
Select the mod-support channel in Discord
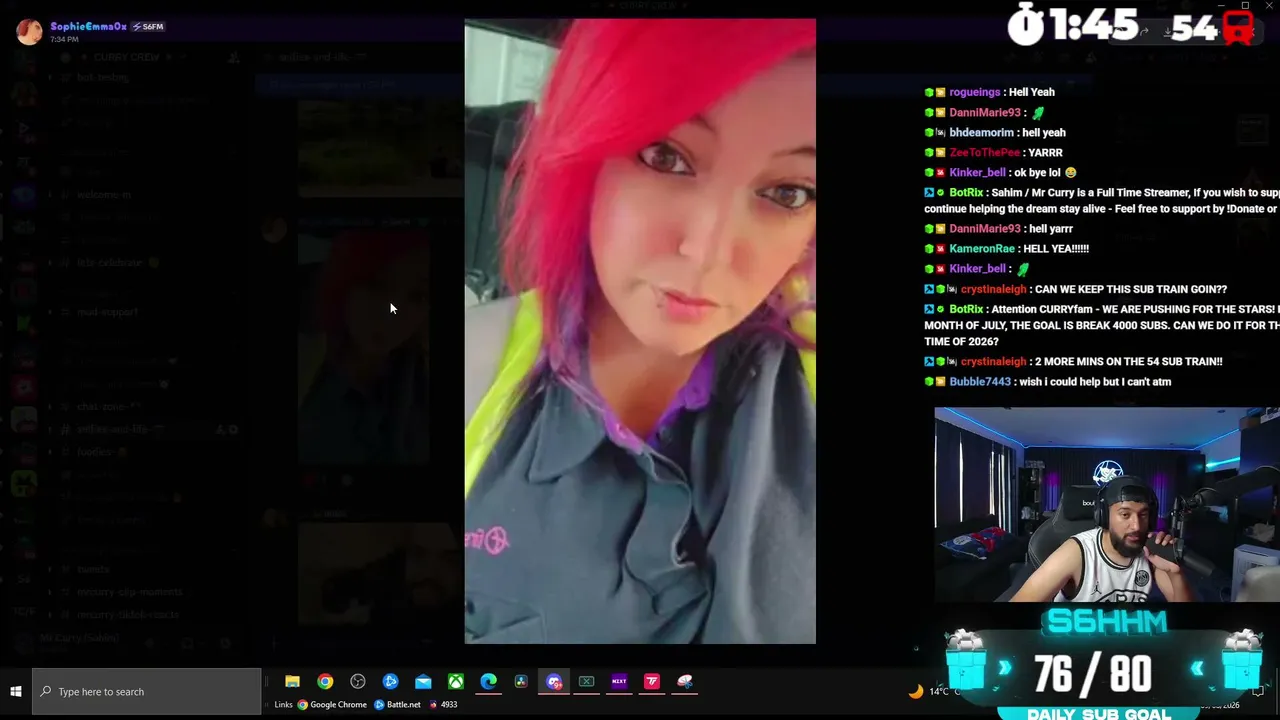(107, 312)
